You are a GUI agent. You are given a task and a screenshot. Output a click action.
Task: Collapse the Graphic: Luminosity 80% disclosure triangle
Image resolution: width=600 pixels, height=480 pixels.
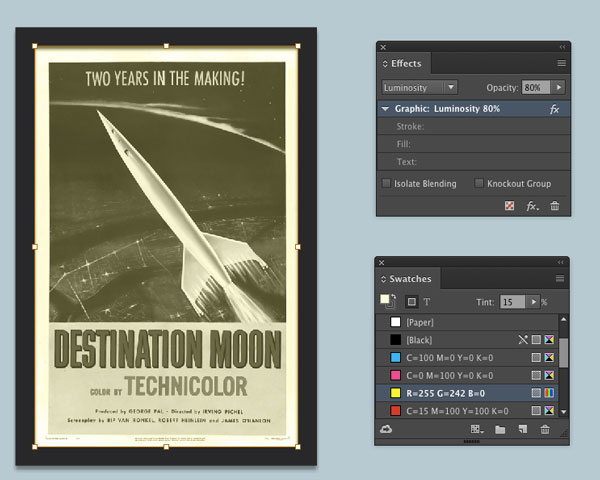click(x=385, y=109)
